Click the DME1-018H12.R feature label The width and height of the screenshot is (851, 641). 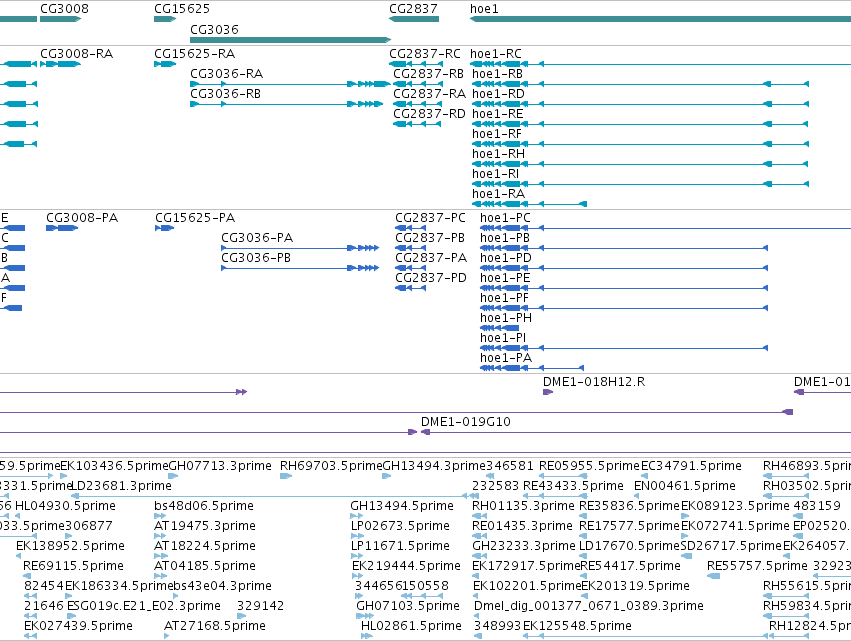click(x=594, y=382)
